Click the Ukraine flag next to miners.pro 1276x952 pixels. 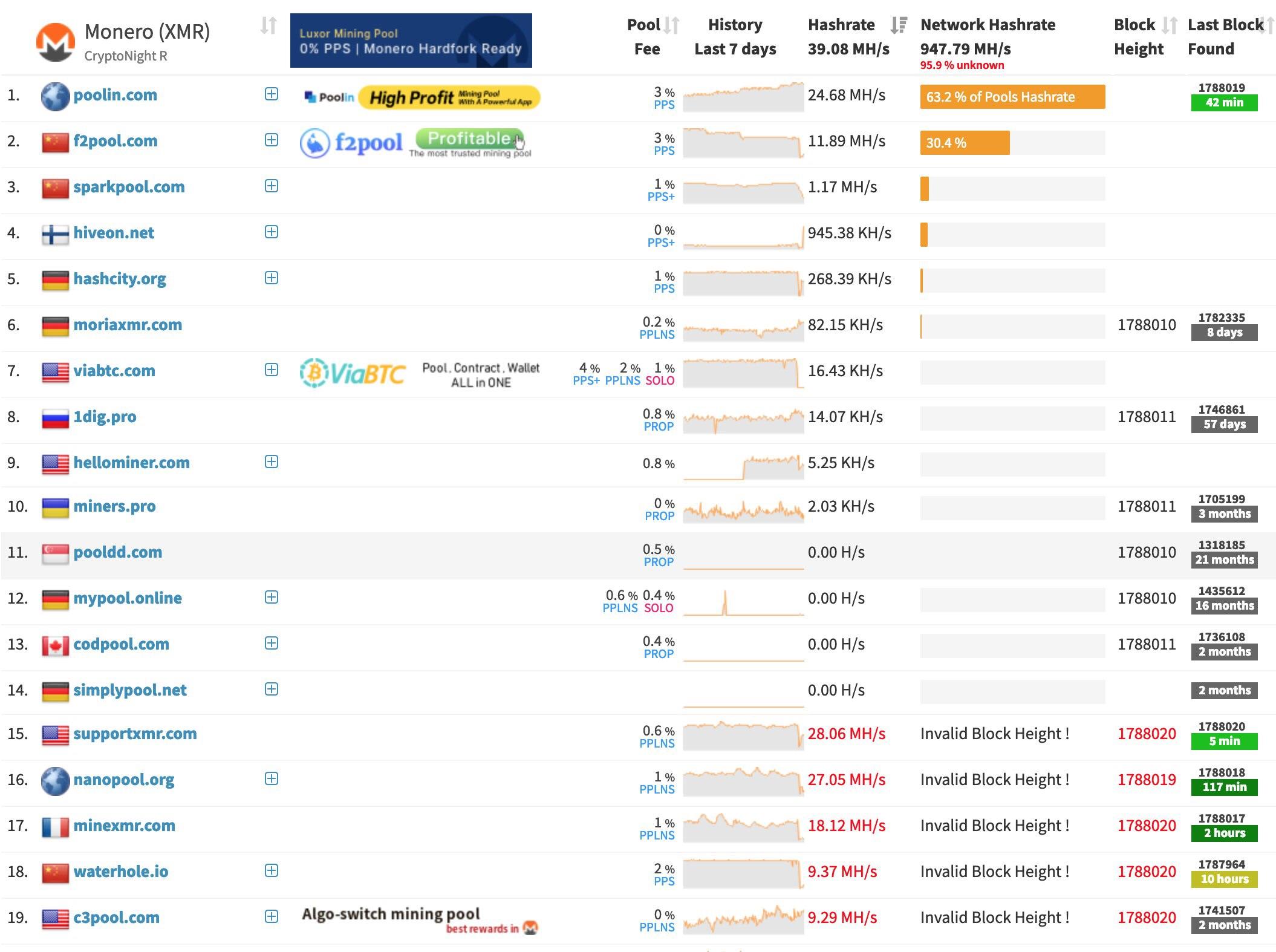tap(56, 508)
